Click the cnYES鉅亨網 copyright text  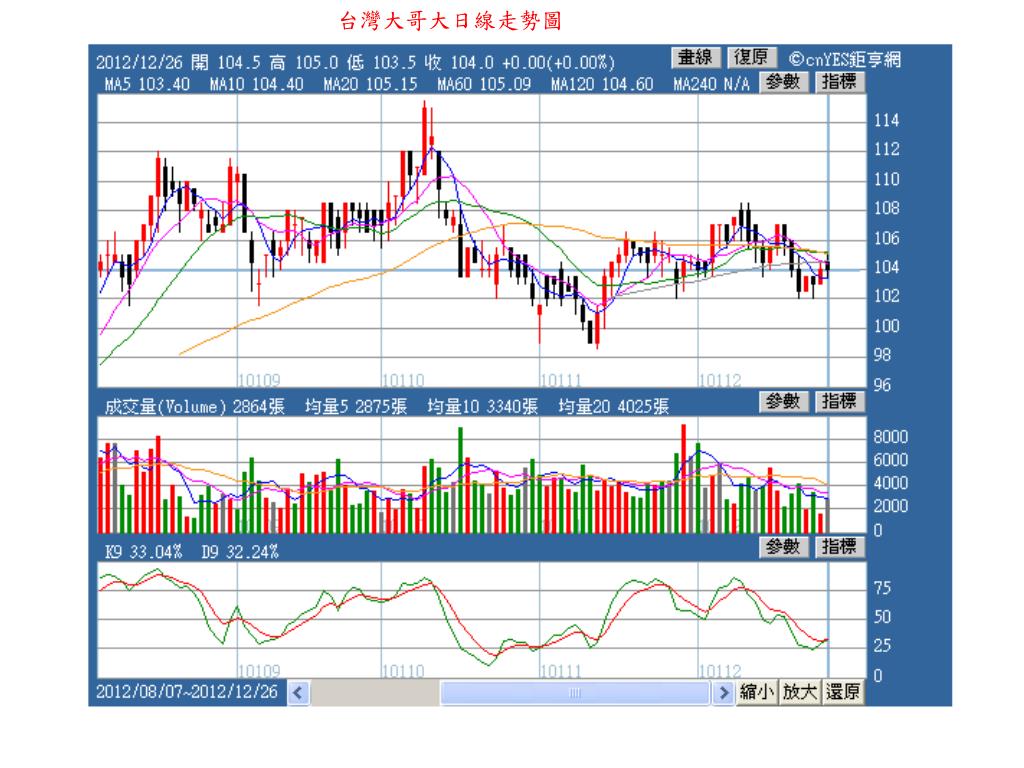click(x=845, y=60)
